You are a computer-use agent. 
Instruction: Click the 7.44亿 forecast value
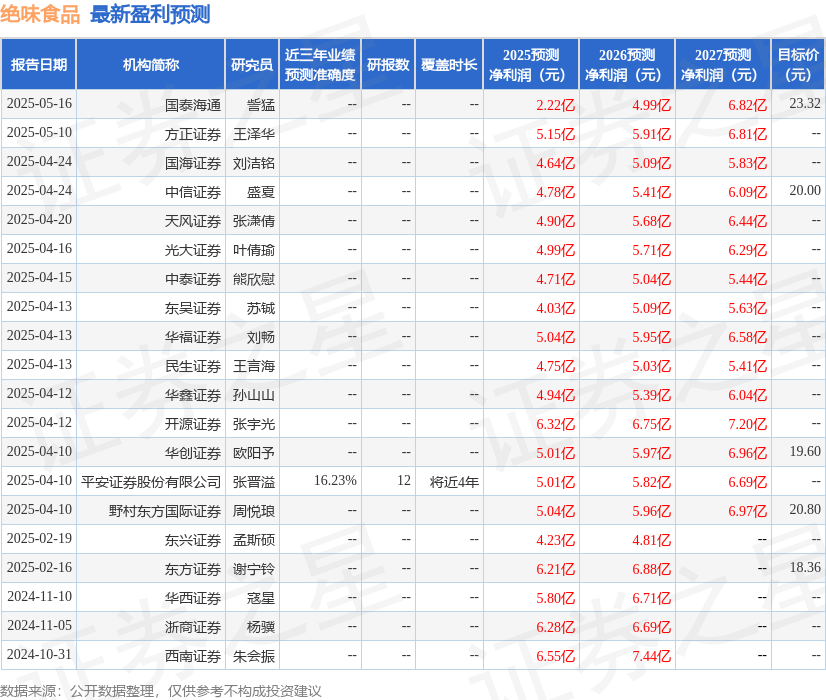[652, 656]
